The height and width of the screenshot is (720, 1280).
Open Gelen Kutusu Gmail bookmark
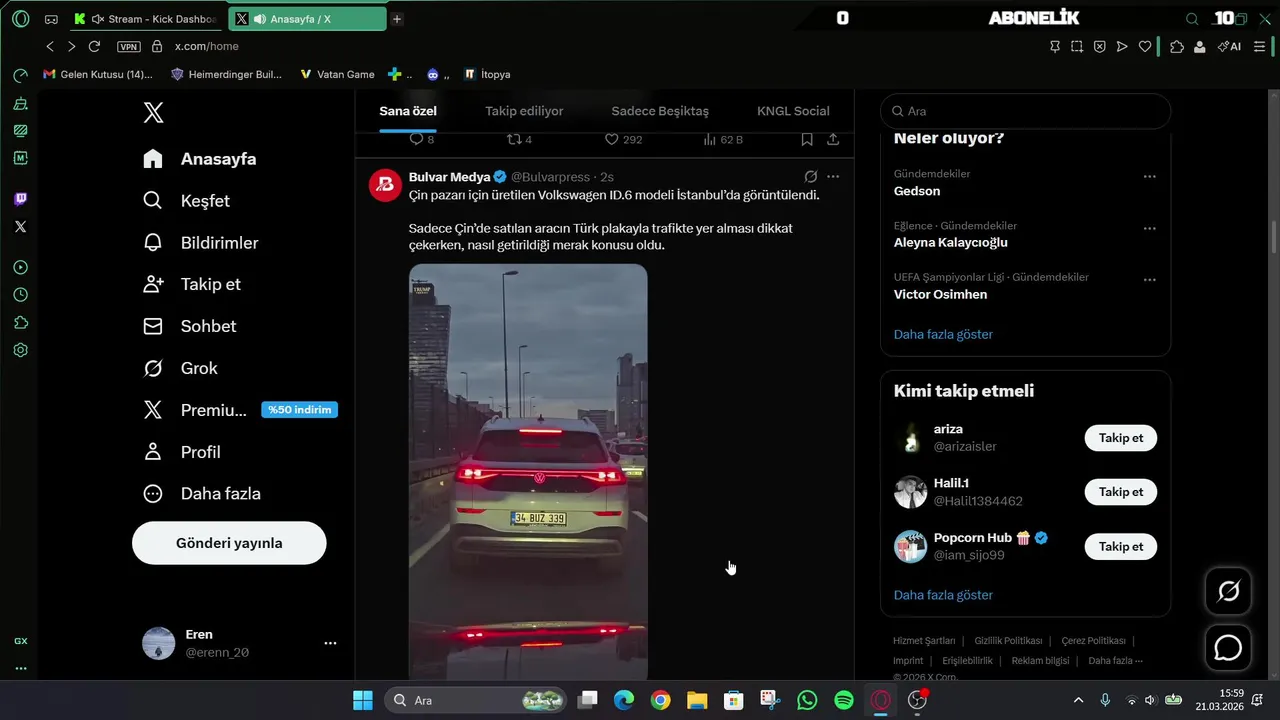[x=98, y=74]
